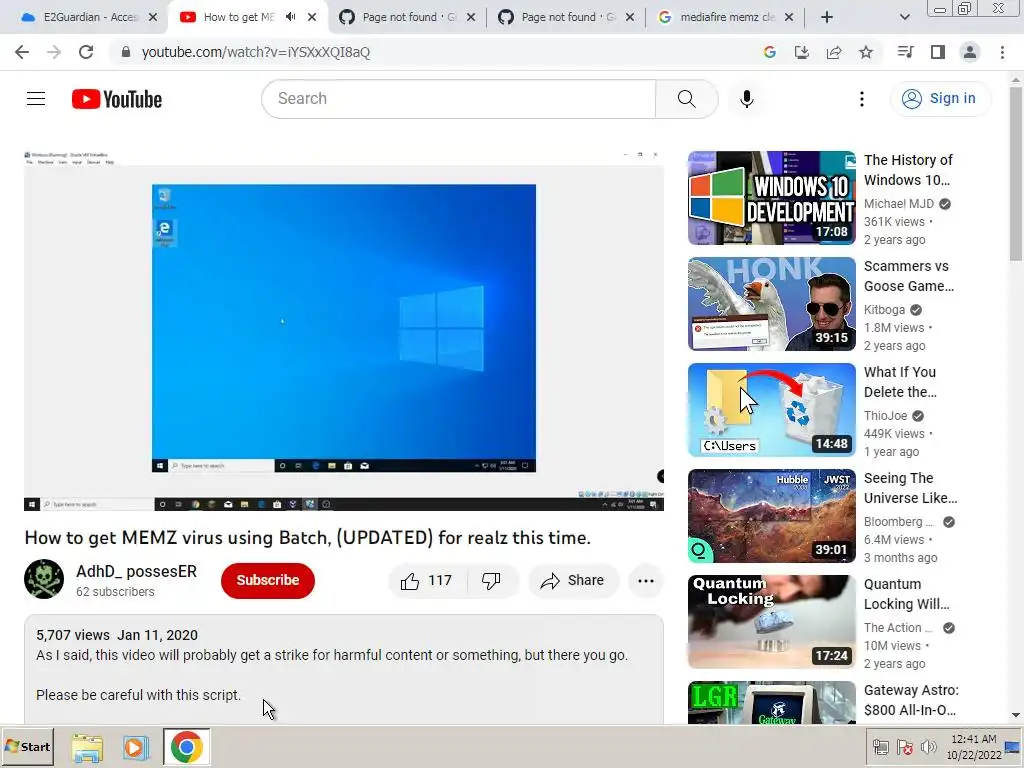Go back with the browser back arrow
The width and height of the screenshot is (1024, 768).
click(x=22, y=52)
